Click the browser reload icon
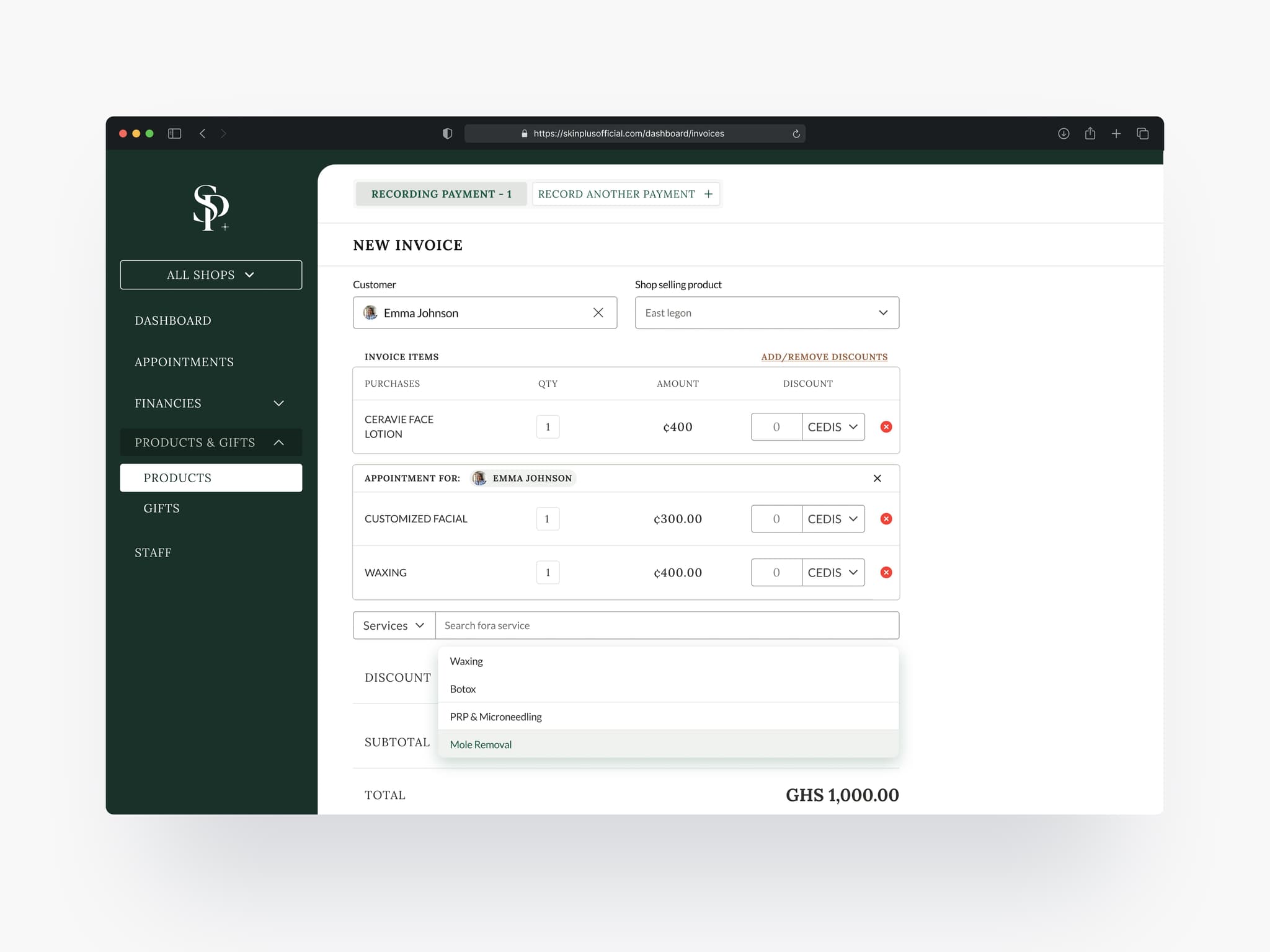 [796, 133]
